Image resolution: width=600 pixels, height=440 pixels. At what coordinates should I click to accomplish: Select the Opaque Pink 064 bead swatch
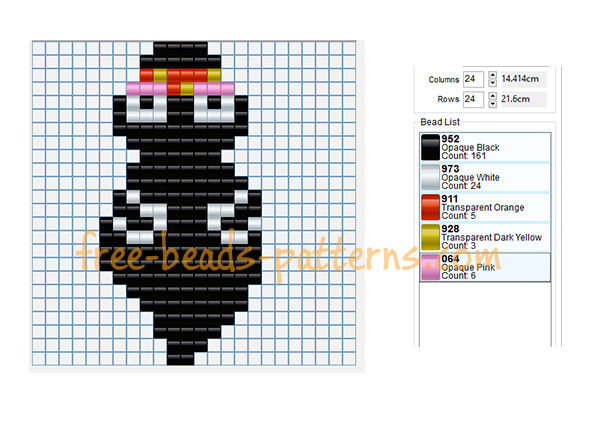(430, 267)
